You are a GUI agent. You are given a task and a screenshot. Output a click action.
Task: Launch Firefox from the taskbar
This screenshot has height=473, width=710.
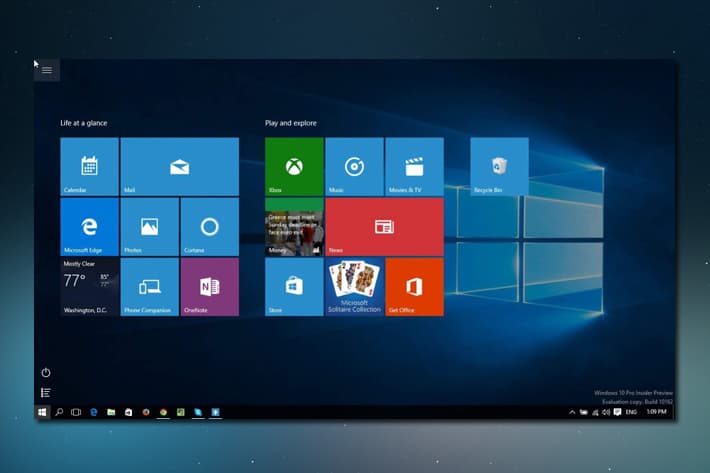click(x=146, y=412)
